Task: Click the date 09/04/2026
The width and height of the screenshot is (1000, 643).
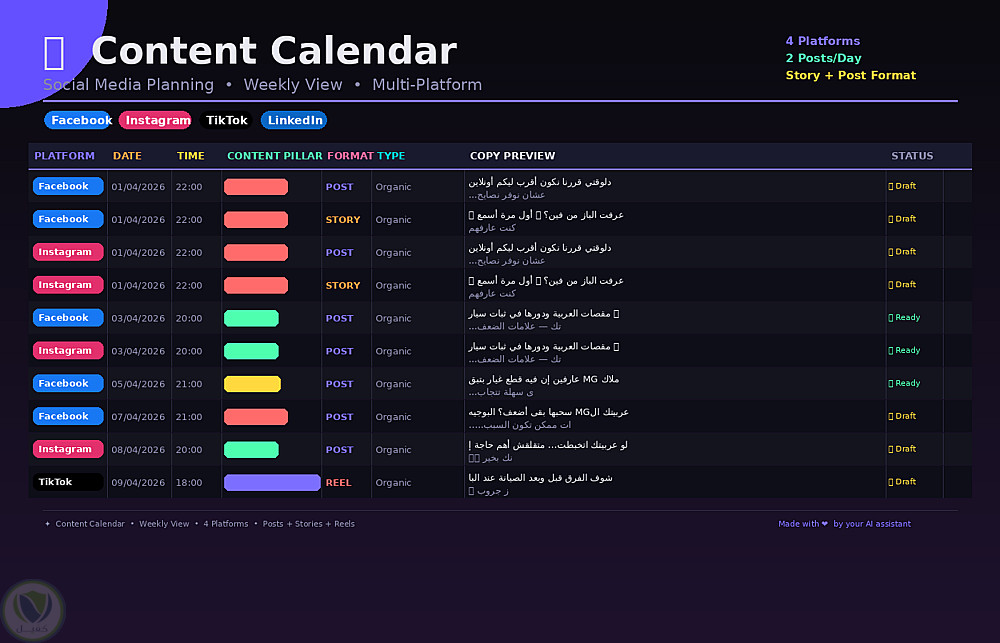Action: [x=138, y=483]
